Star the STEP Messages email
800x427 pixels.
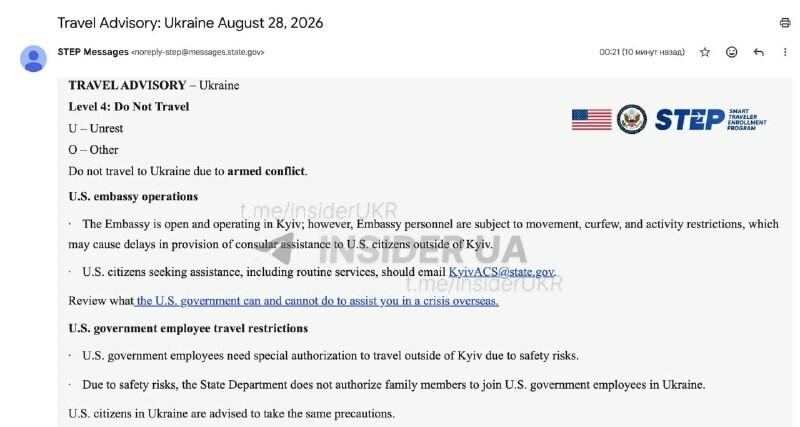(x=705, y=52)
